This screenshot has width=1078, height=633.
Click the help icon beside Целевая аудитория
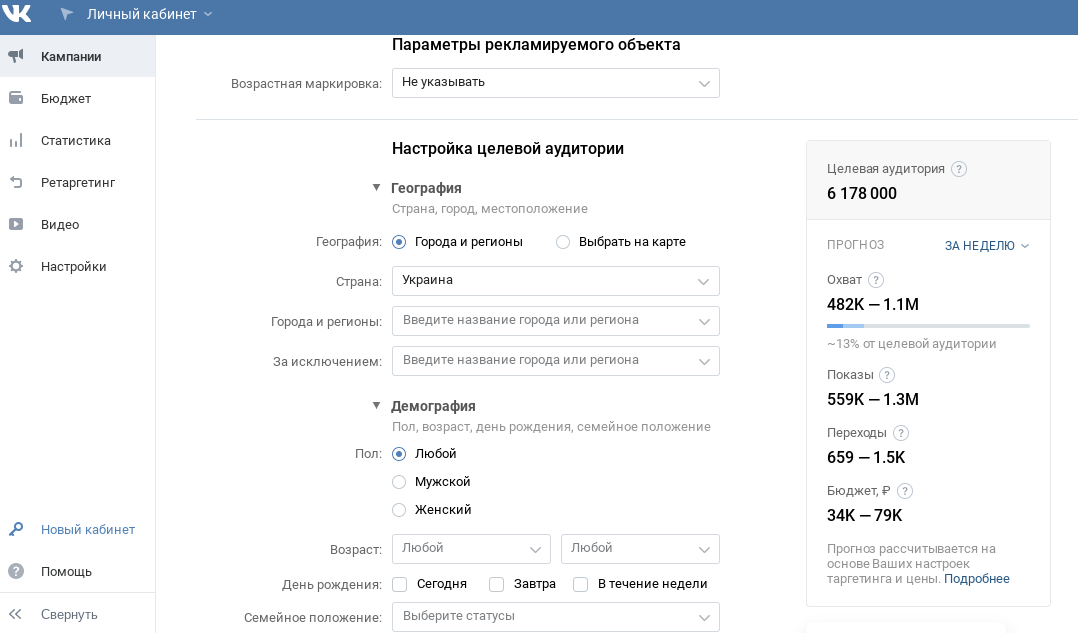pyautogui.click(x=959, y=170)
